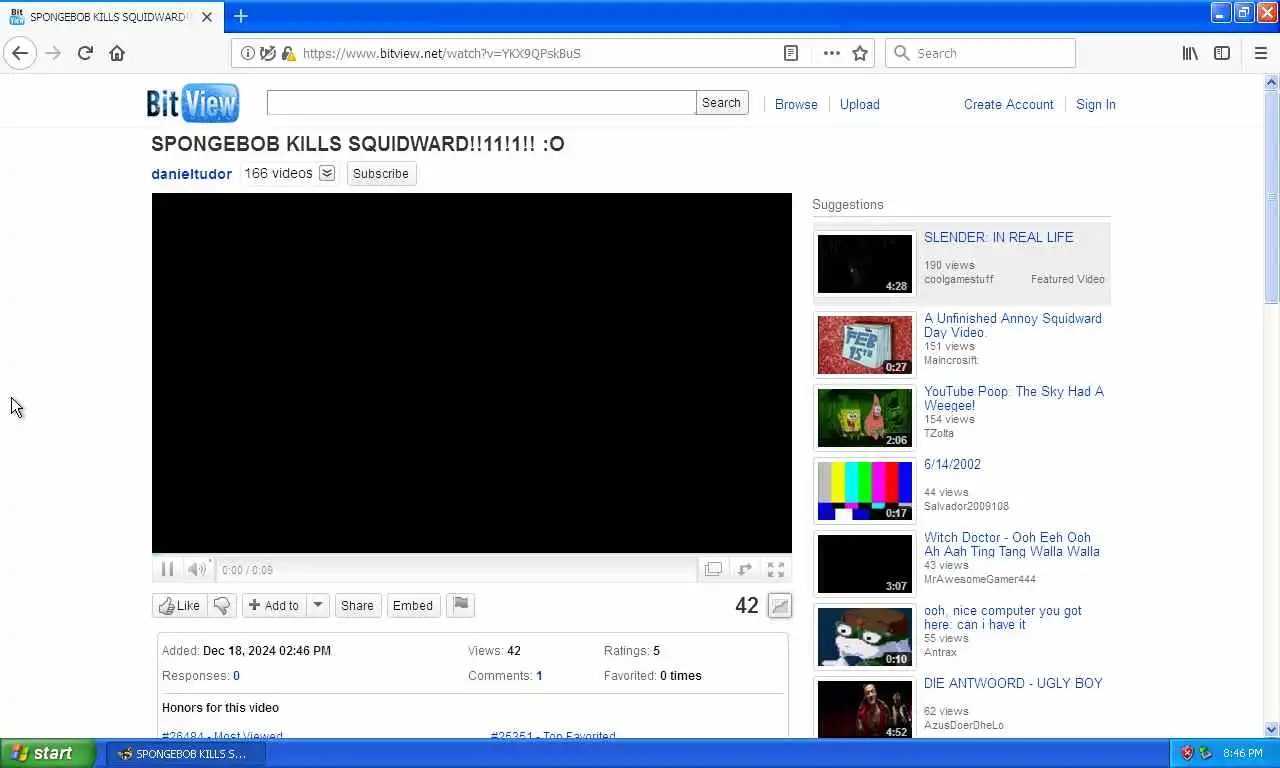Open danieltudor channel link
Viewport: 1280px width, 768px height.
(x=191, y=174)
